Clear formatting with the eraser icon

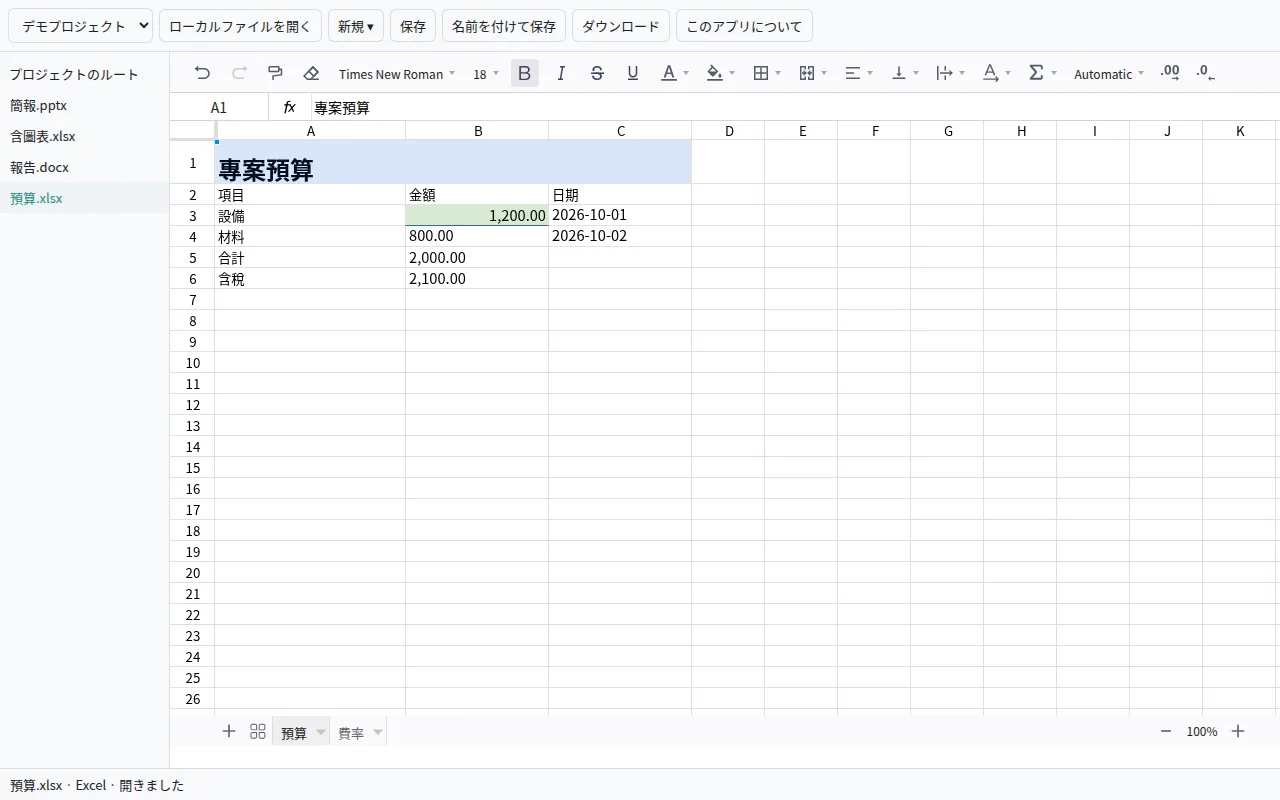(311, 73)
